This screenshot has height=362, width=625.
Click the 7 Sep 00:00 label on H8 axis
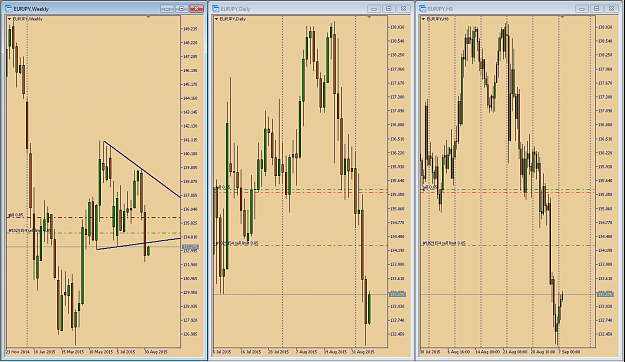tap(569, 352)
